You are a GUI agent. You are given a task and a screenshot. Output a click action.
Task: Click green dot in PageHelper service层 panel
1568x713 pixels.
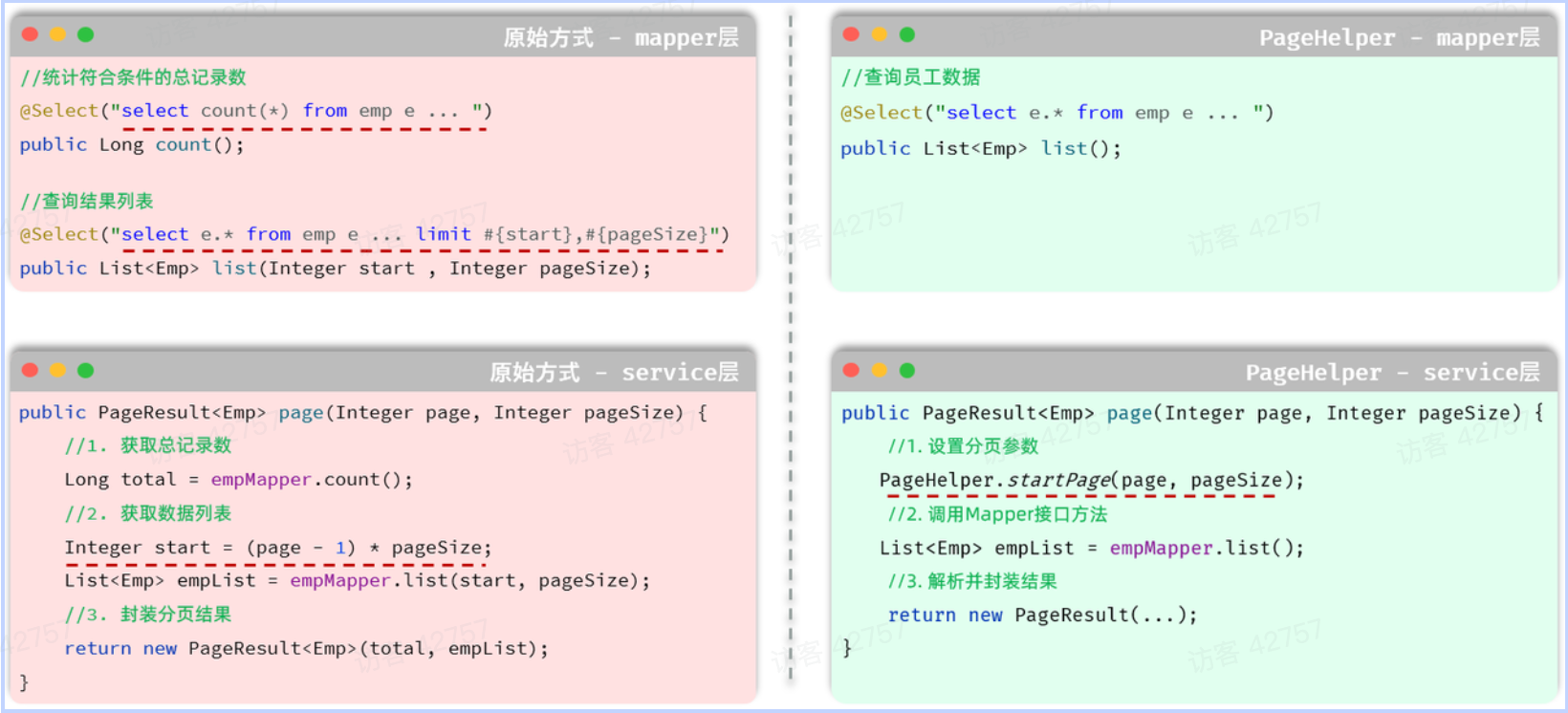pyautogui.click(x=907, y=370)
